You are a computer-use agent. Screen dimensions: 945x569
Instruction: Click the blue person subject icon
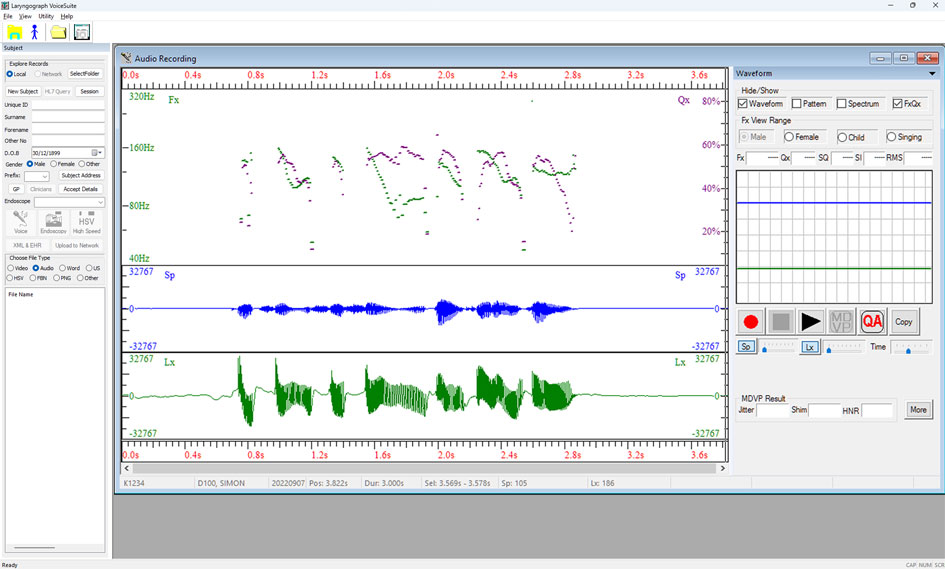[34, 33]
